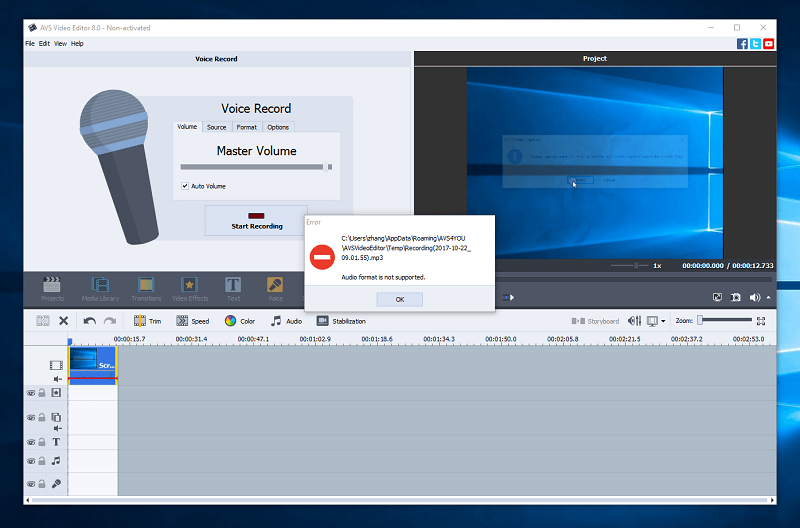The width and height of the screenshot is (800, 528).
Task: Switch to the Volume tab
Action: 187,127
